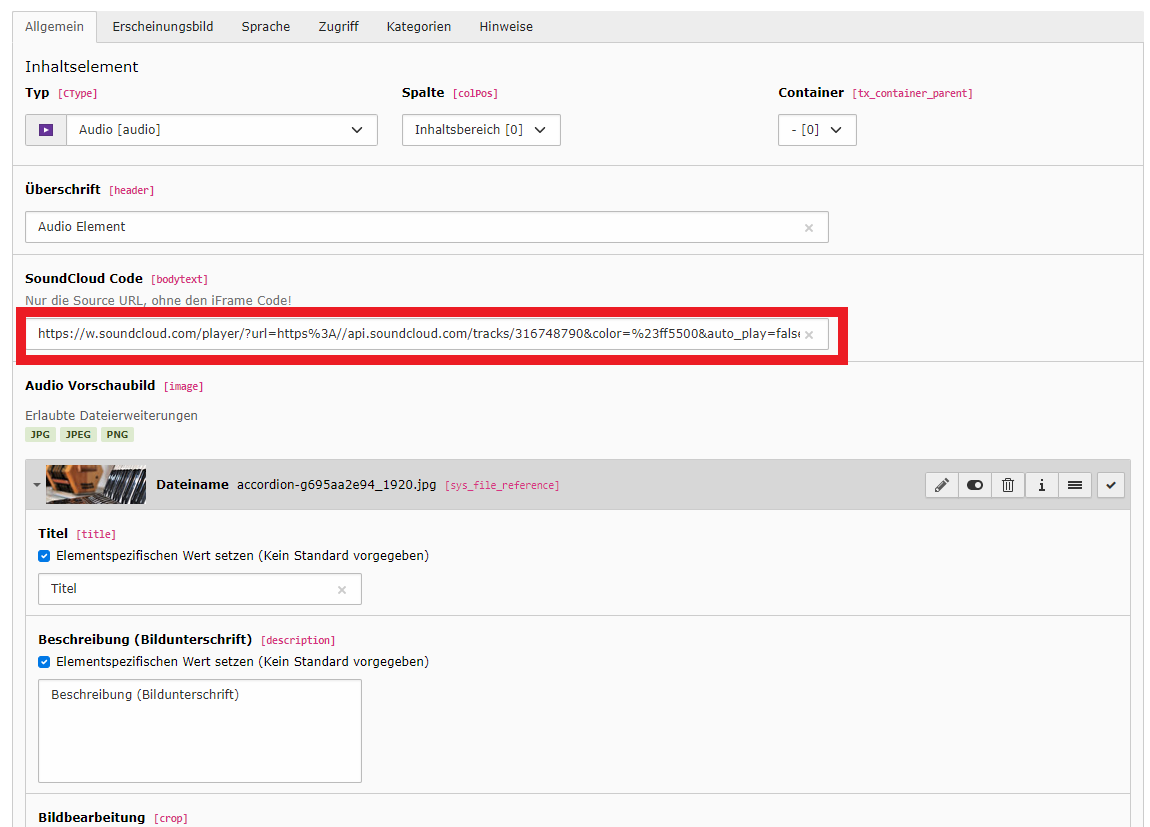Open the Spalte dropdown showing Inhaltsbereich [0]
The image size is (1150, 827).
pyautogui.click(x=481, y=130)
